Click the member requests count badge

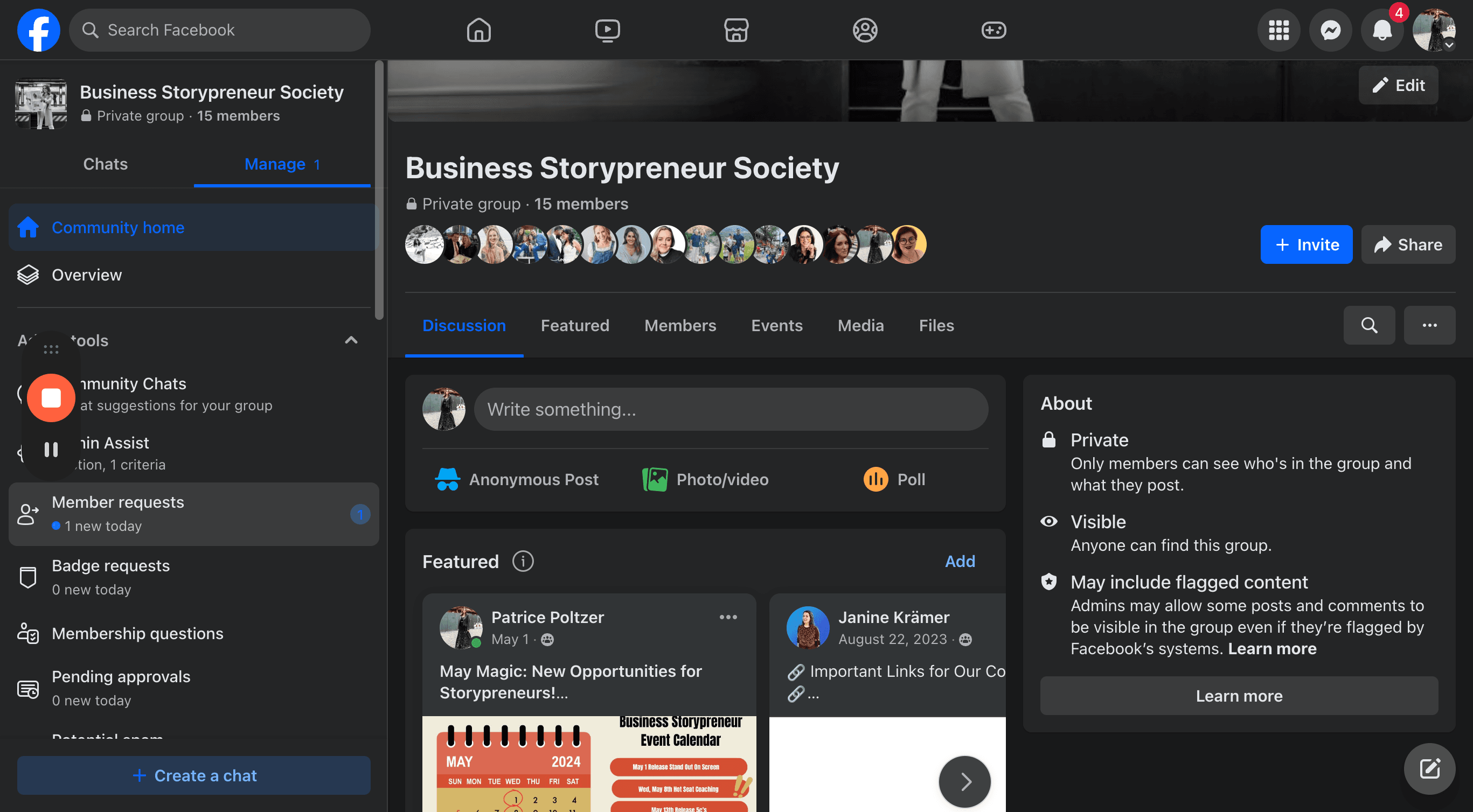click(360, 514)
